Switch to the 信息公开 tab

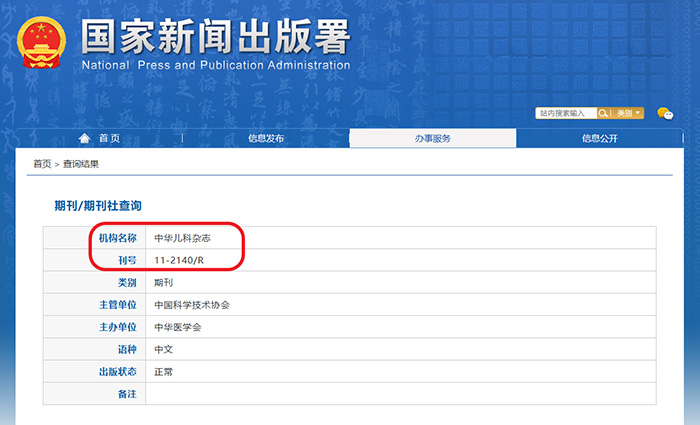[x=600, y=139]
